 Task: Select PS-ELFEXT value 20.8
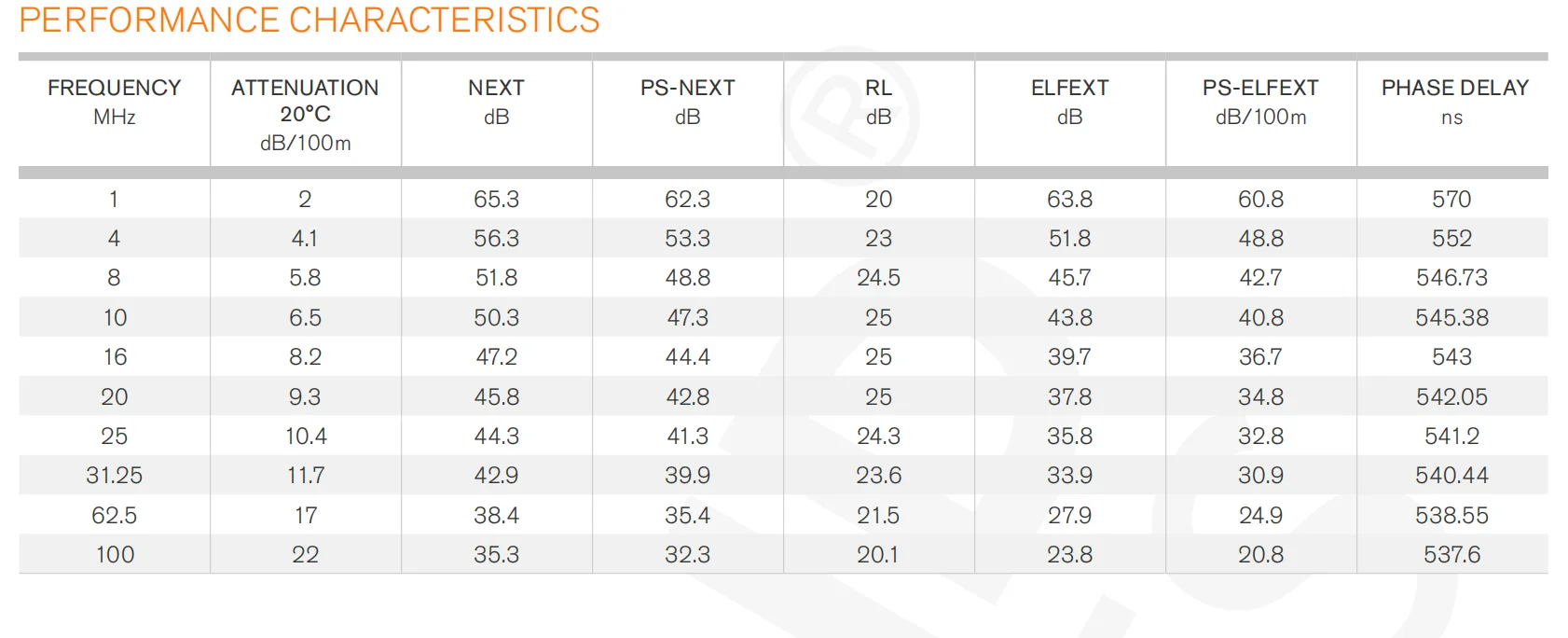[1260, 555]
